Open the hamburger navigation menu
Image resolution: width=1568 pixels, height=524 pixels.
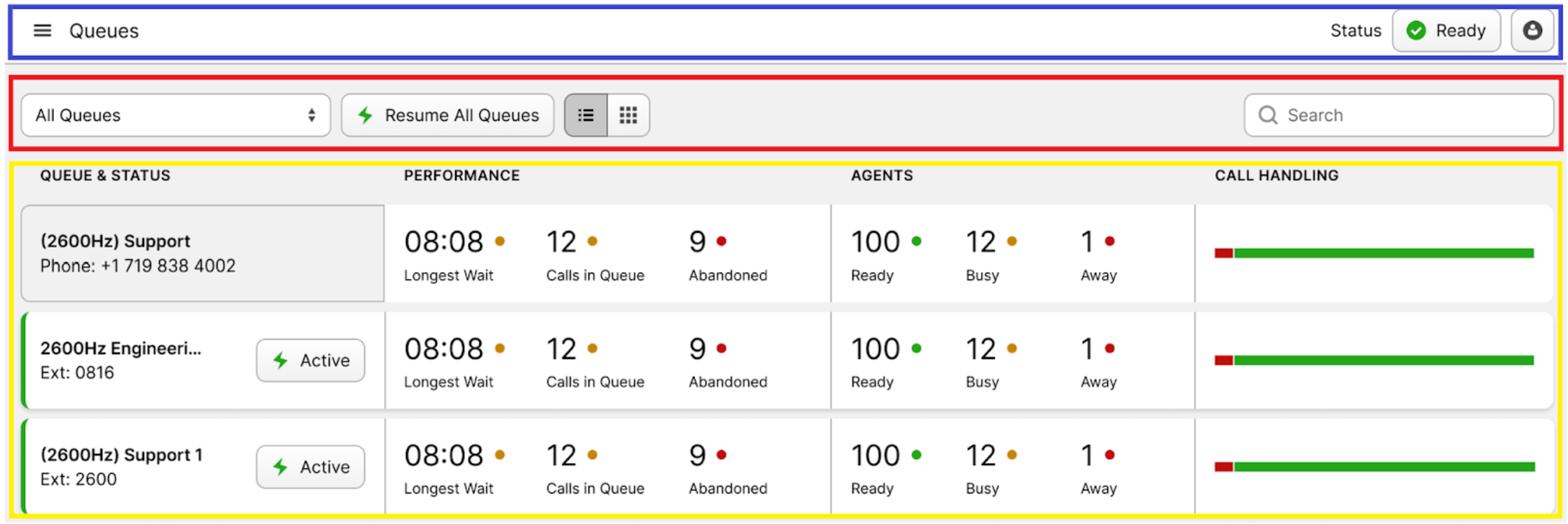(x=42, y=31)
